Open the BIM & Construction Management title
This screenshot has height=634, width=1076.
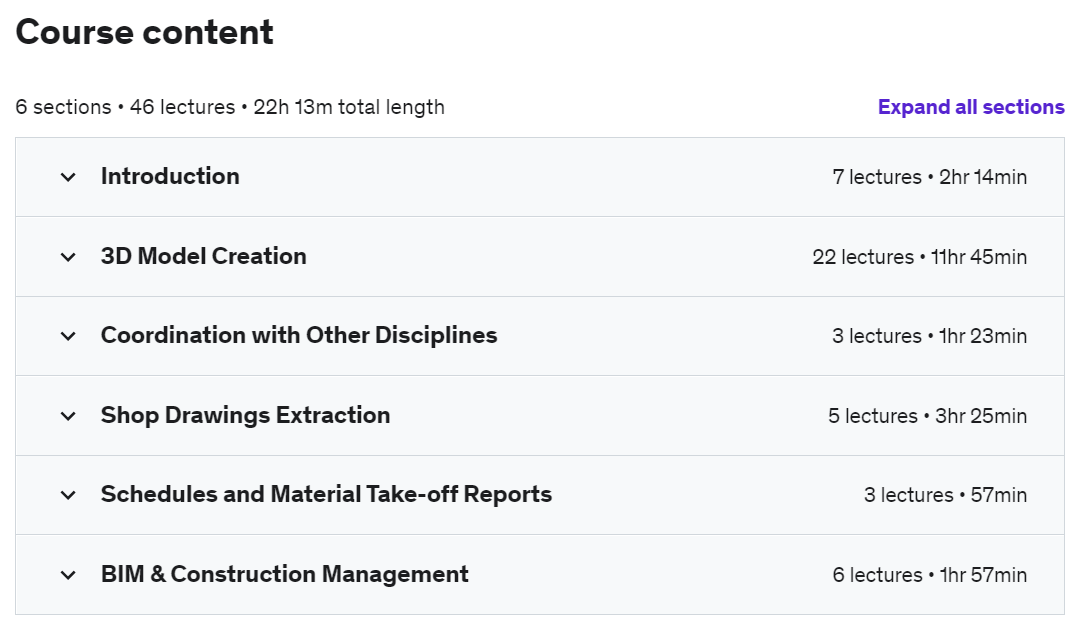(x=285, y=574)
